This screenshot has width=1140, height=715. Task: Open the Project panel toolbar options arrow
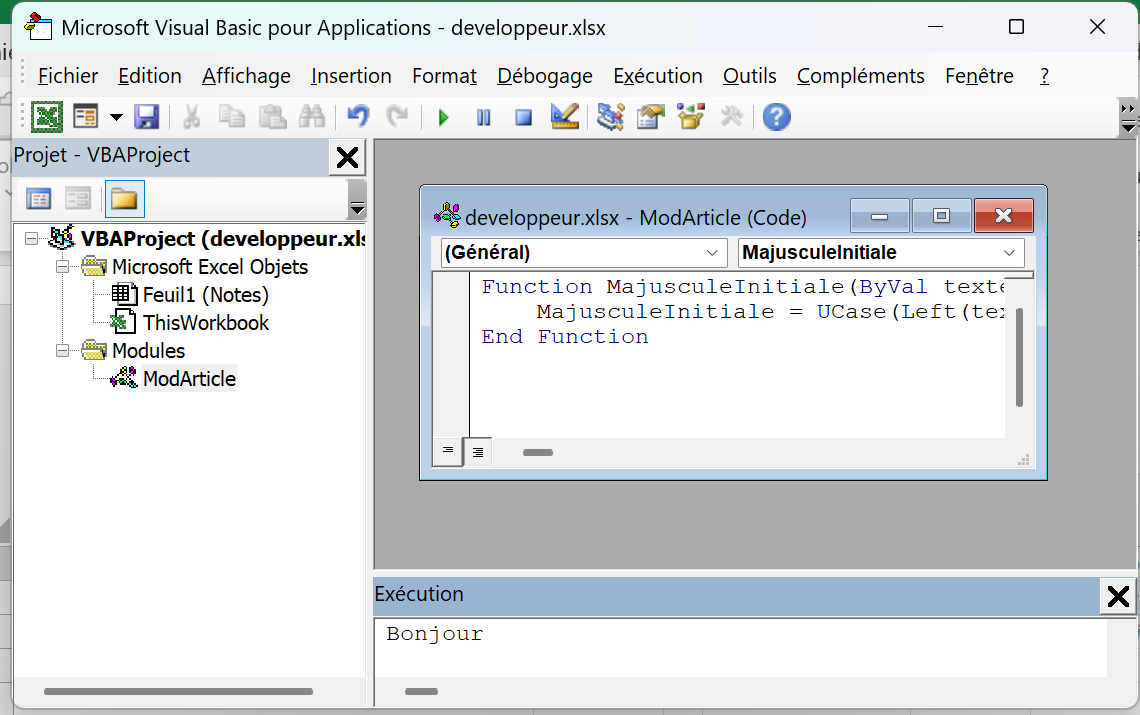coord(357,200)
